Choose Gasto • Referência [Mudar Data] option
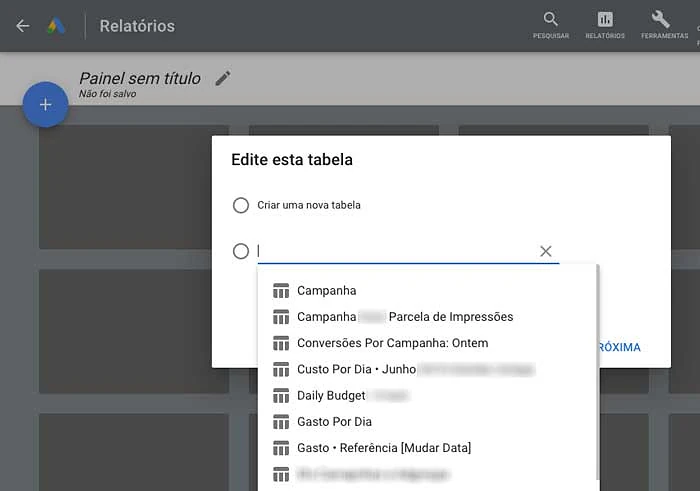700x491 pixels. pyautogui.click(x=427, y=448)
